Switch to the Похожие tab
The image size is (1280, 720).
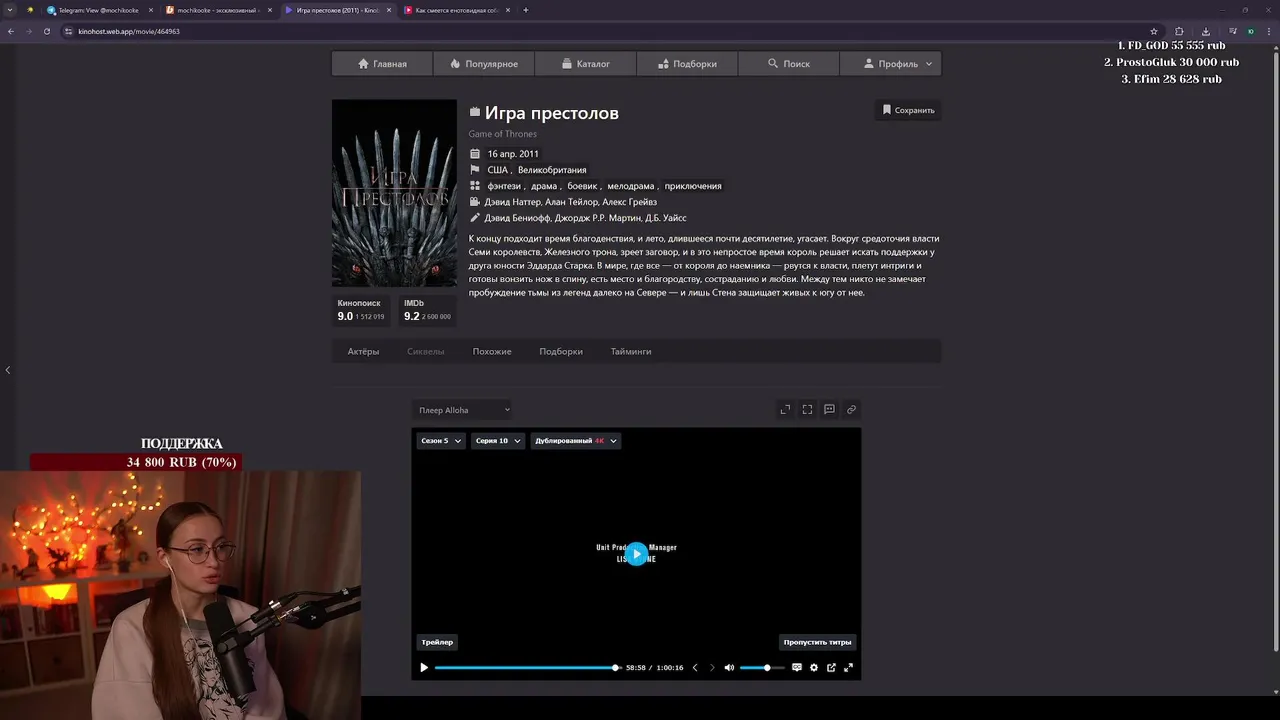click(492, 351)
